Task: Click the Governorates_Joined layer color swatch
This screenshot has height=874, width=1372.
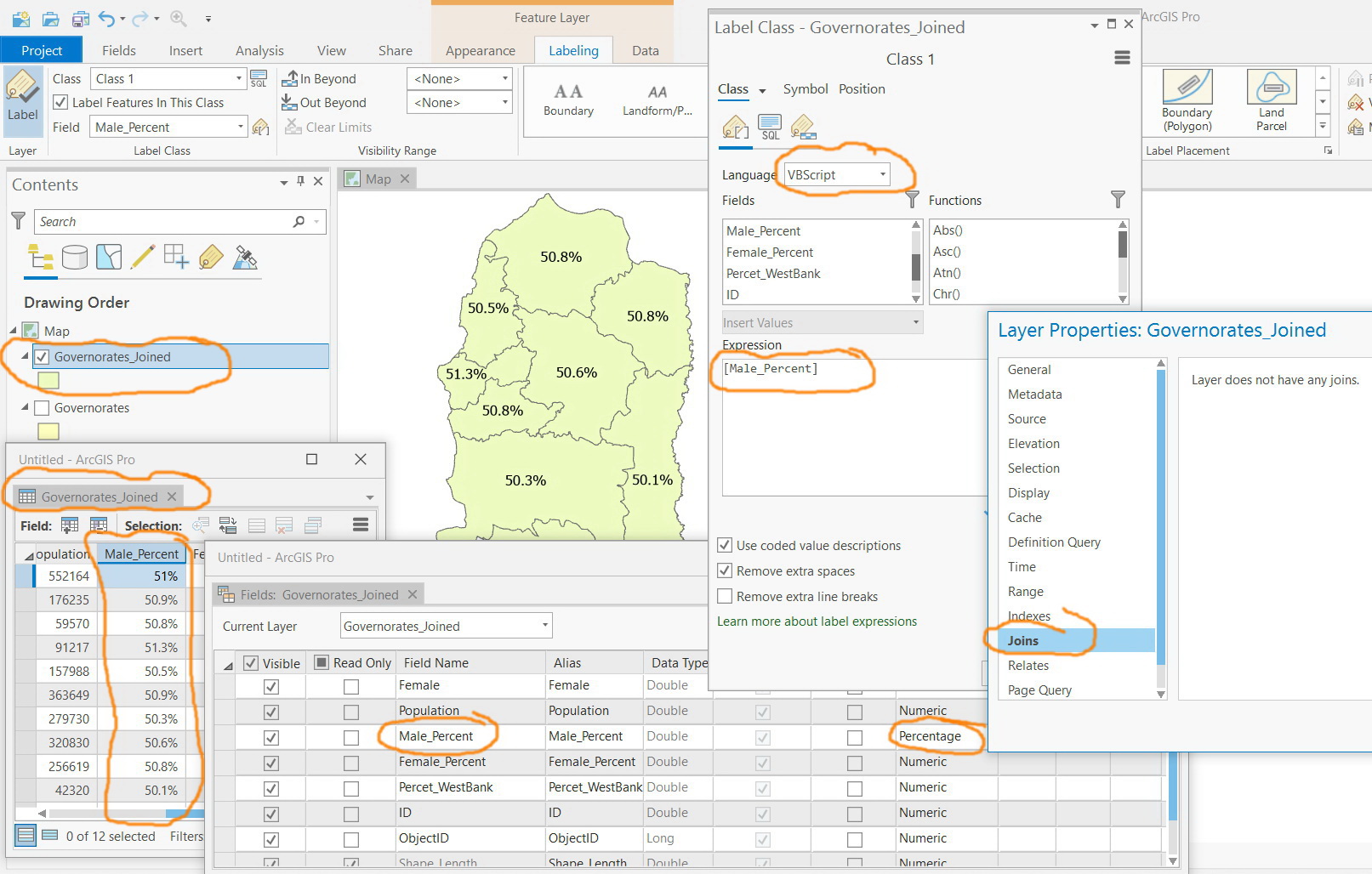Action: pos(48,381)
